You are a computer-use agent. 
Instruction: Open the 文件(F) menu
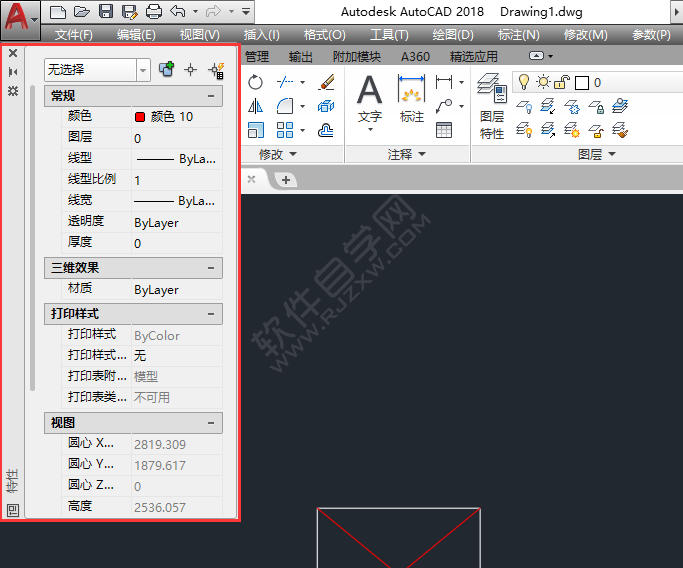(74, 35)
